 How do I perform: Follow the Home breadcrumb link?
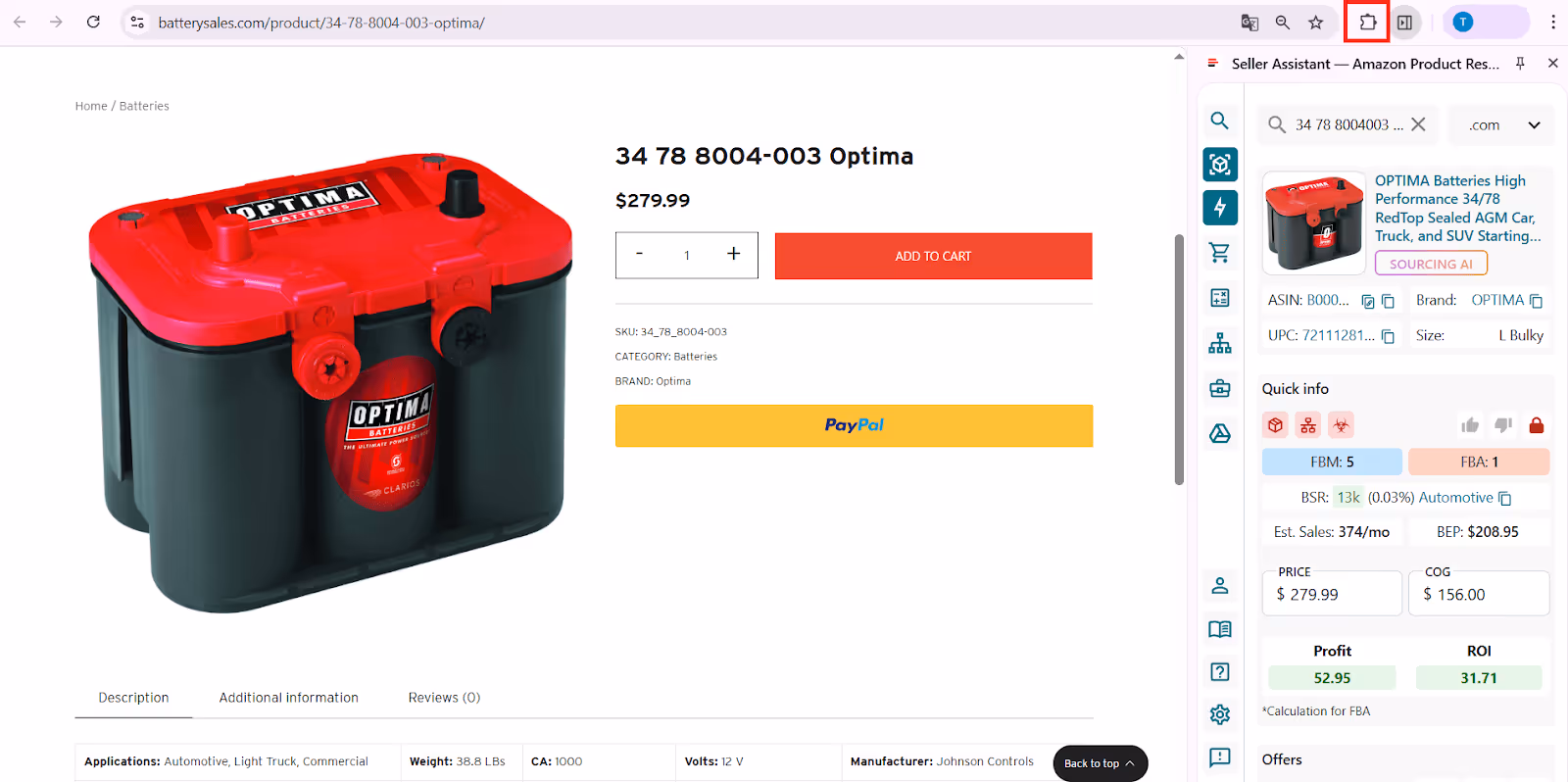pos(91,106)
